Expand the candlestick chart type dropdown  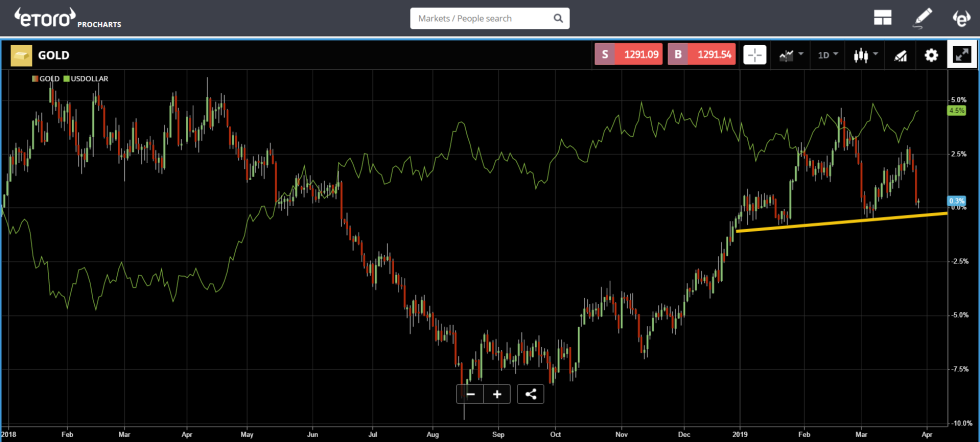[865, 55]
